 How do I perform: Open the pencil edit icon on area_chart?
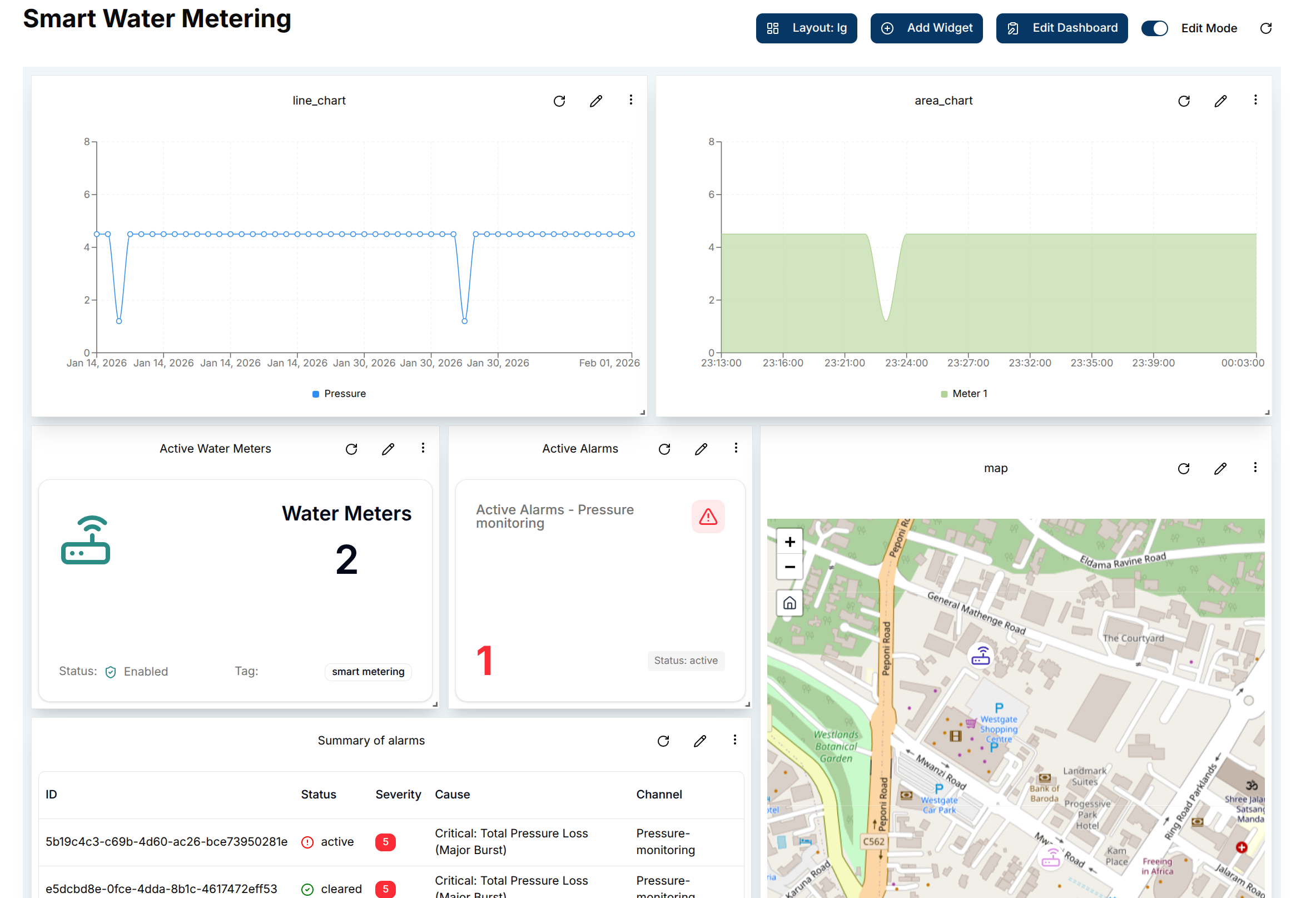pyautogui.click(x=1221, y=101)
